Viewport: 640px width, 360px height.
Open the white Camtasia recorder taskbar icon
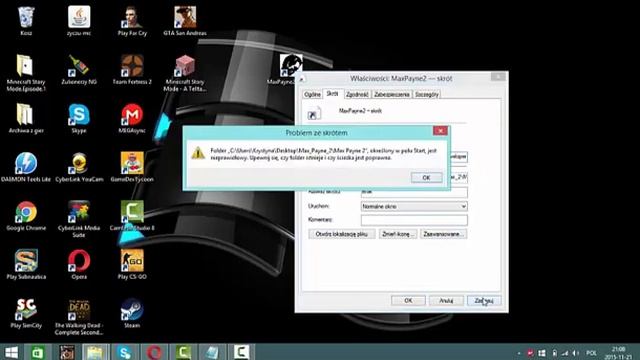[241, 352]
